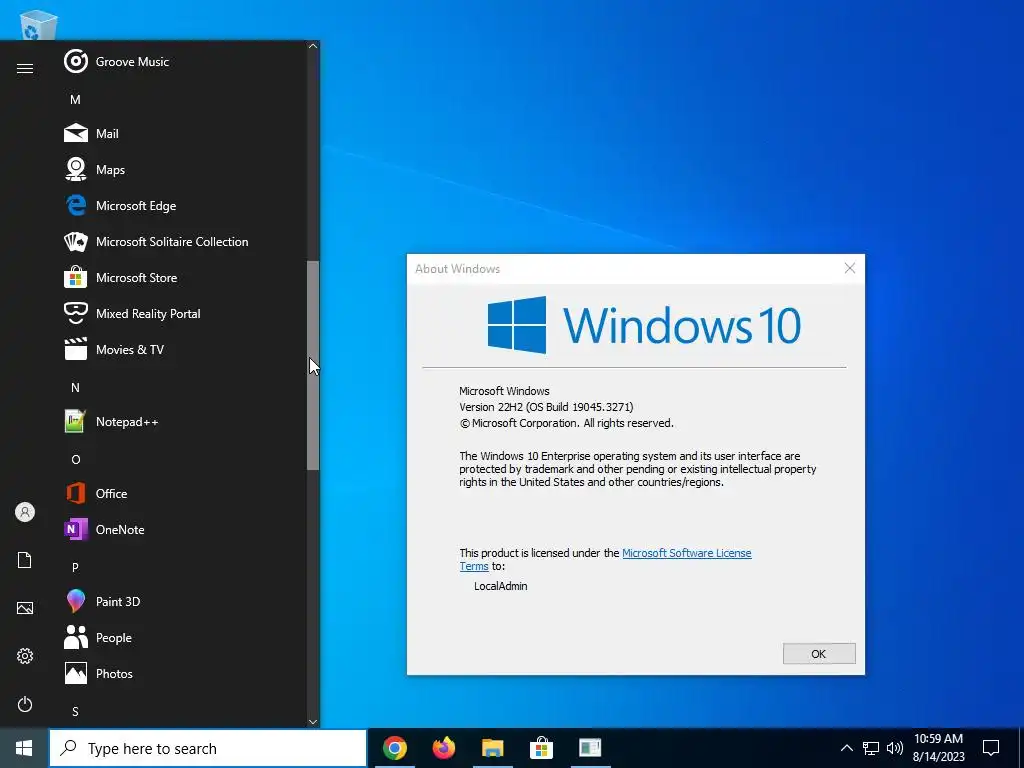1024x768 pixels.
Task: Open the network status tray icon
Action: click(871, 748)
